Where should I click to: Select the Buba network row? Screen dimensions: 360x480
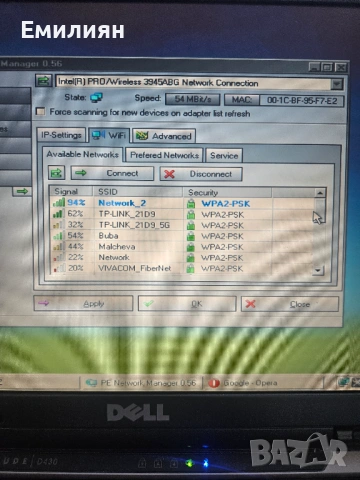(182, 236)
